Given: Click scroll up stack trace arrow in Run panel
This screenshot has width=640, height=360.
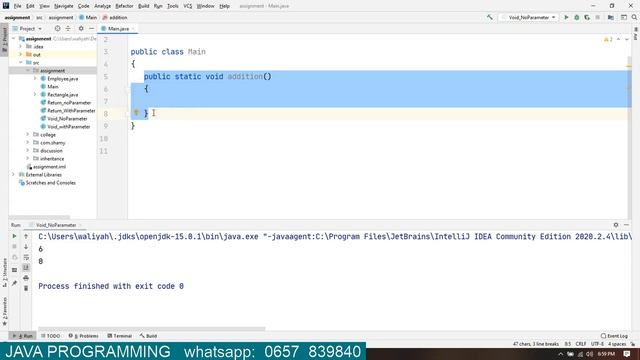Looking at the screenshot, I should click(26, 236).
